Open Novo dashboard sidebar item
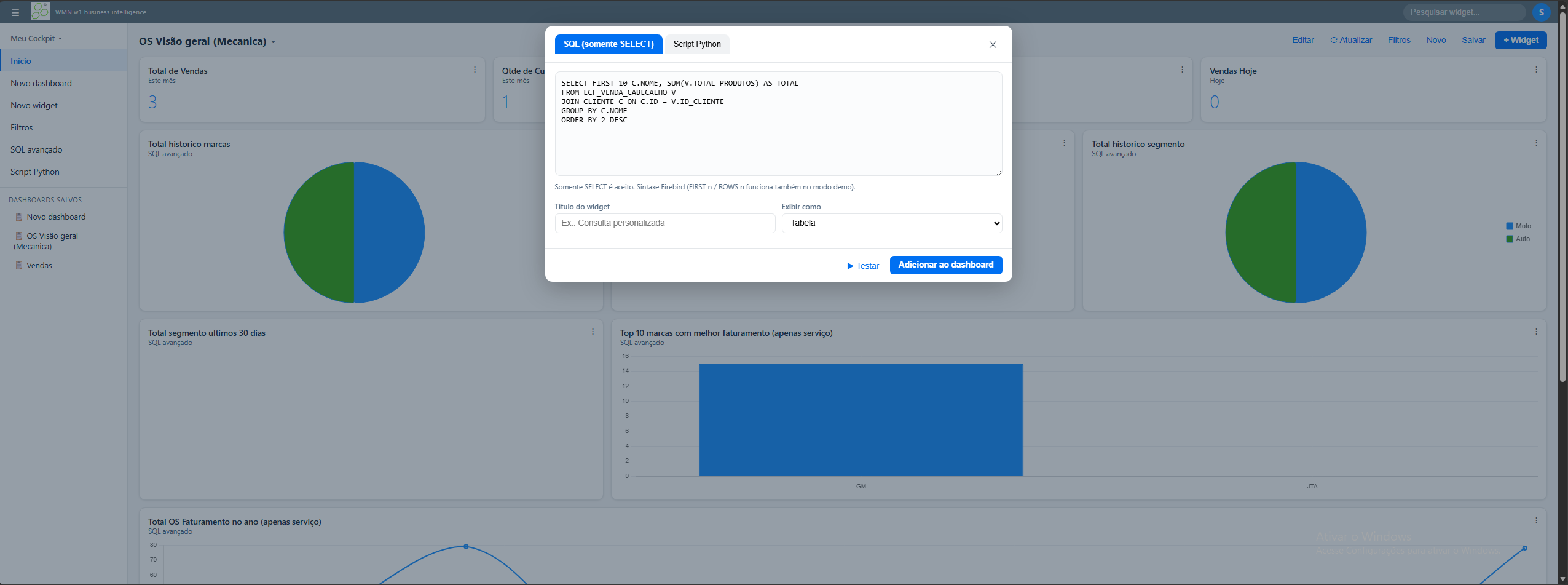The height and width of the screenshot is (585, 1568). click(64, 83)
